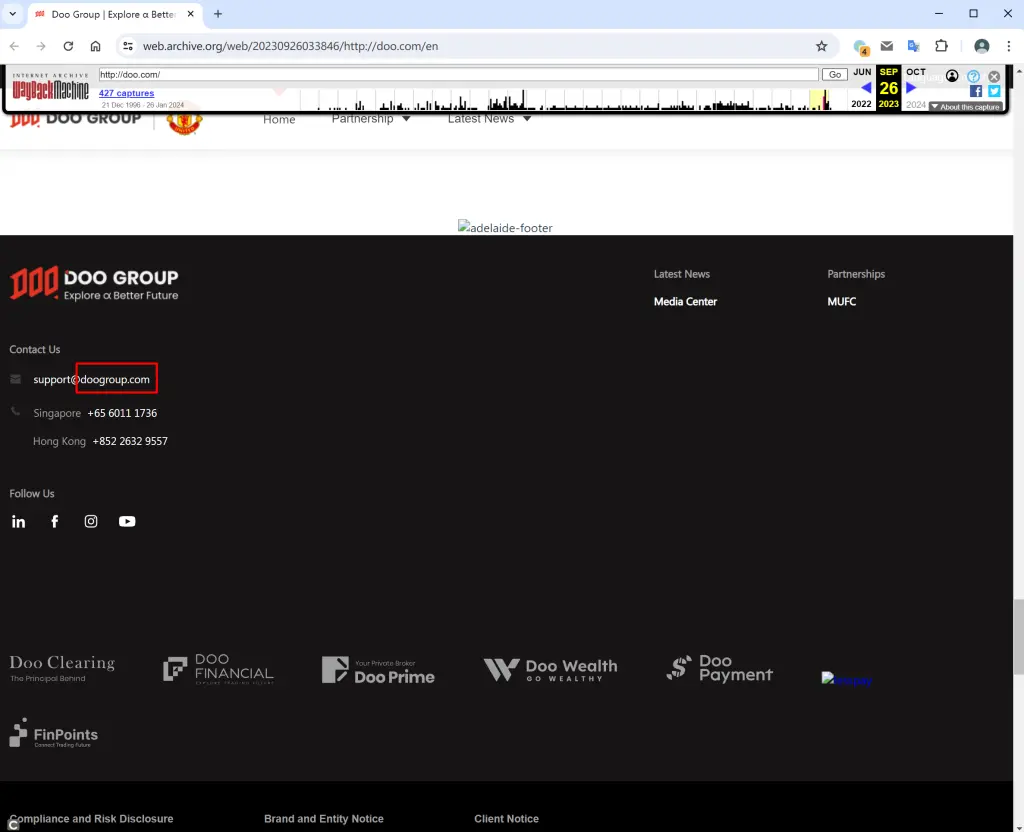1024x832 pixels.
Task: Open the Doo Financial brand logo
Action: [x=218, y=669]
